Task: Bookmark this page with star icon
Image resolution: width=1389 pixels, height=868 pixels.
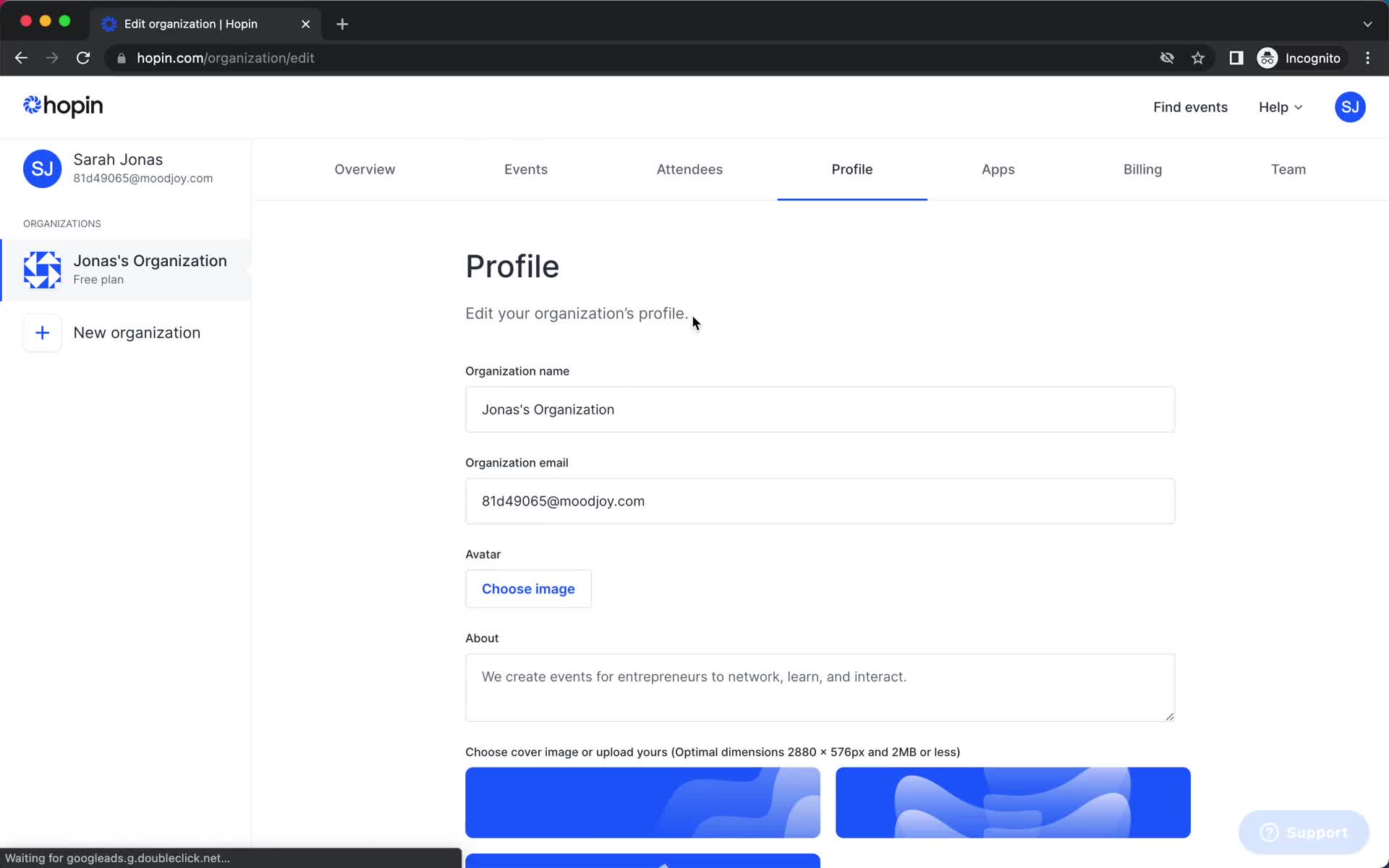Action: (1198, 58)
